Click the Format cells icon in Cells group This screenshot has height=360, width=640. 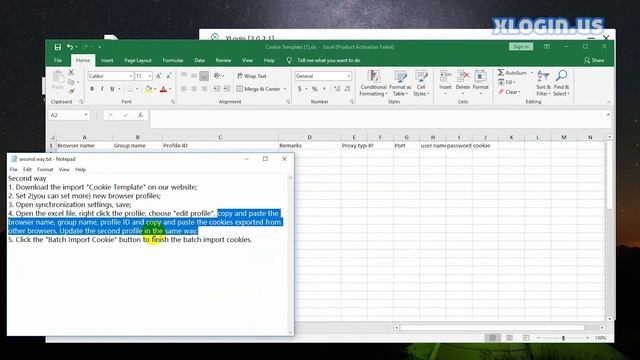[x=480, y=76]
